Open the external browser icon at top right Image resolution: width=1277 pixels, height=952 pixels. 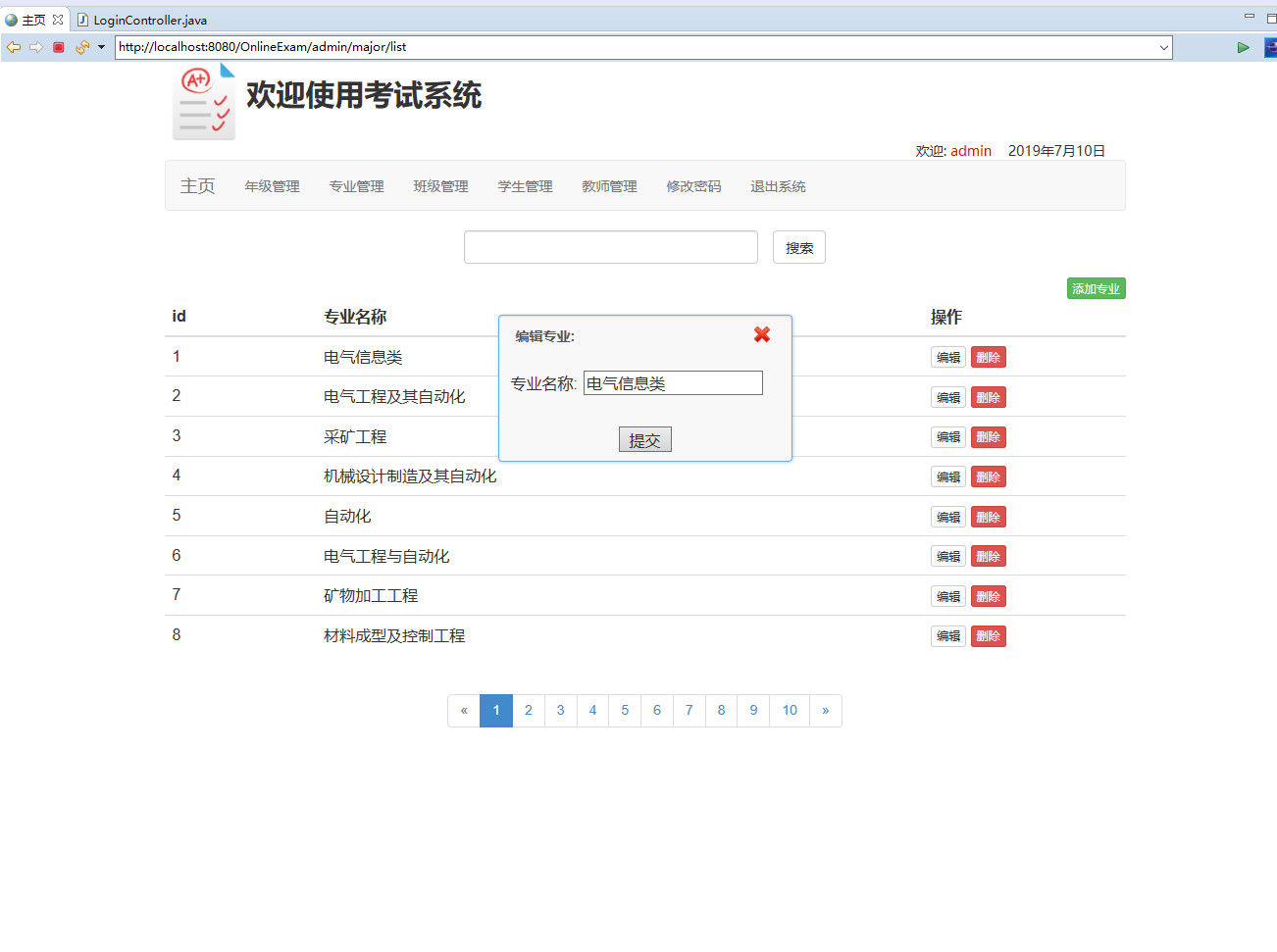pyautogui.click(x=1269, y=46)
